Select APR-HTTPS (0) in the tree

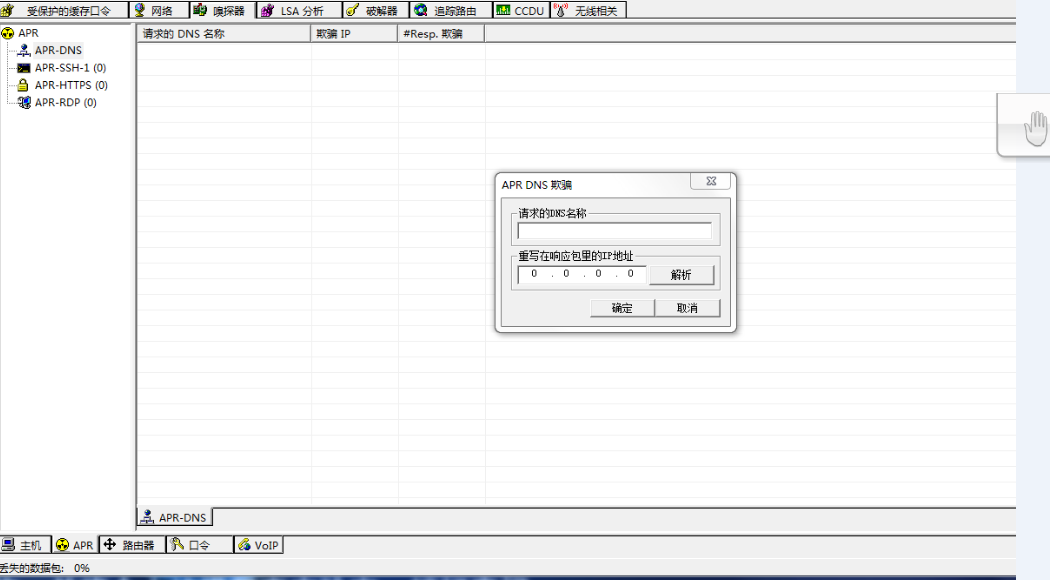(x=71, y=85)
